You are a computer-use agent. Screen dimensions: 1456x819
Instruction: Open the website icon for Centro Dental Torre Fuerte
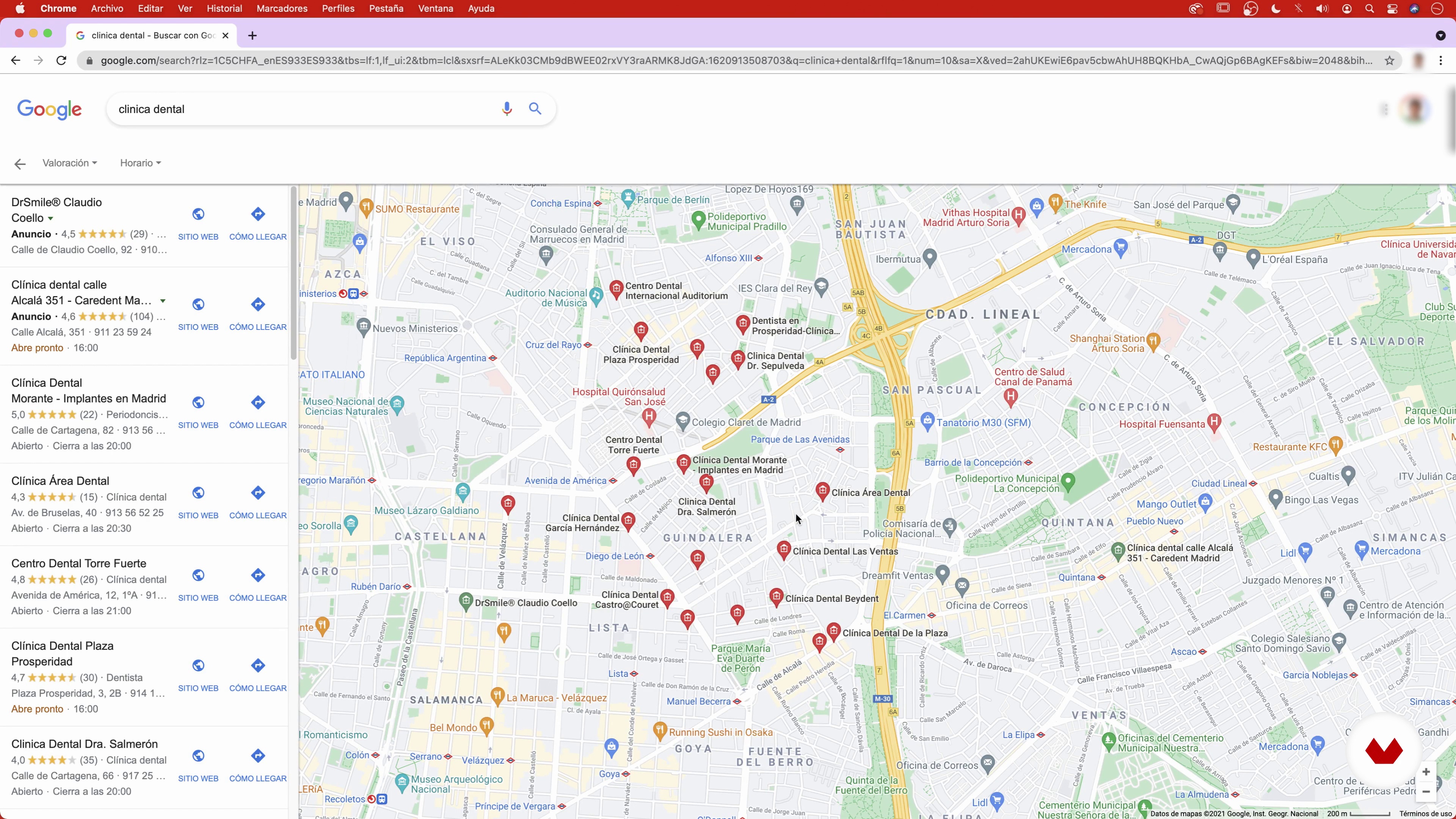(198, 576)
